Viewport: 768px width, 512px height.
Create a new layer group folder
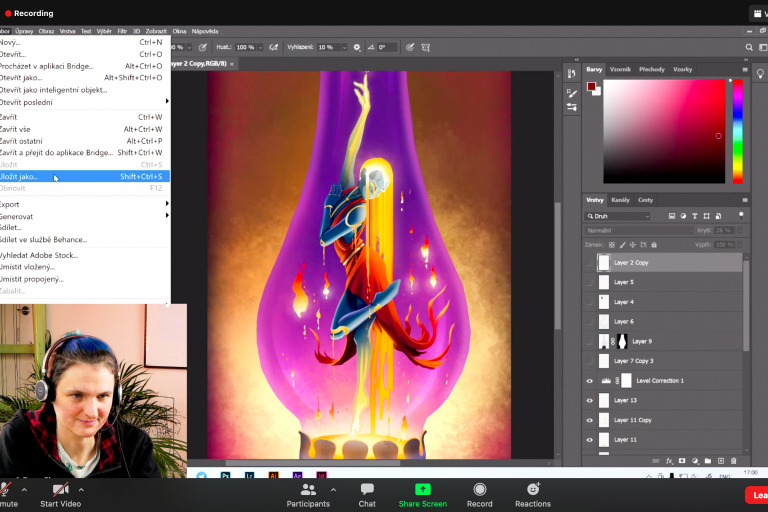tap(708, 460)
